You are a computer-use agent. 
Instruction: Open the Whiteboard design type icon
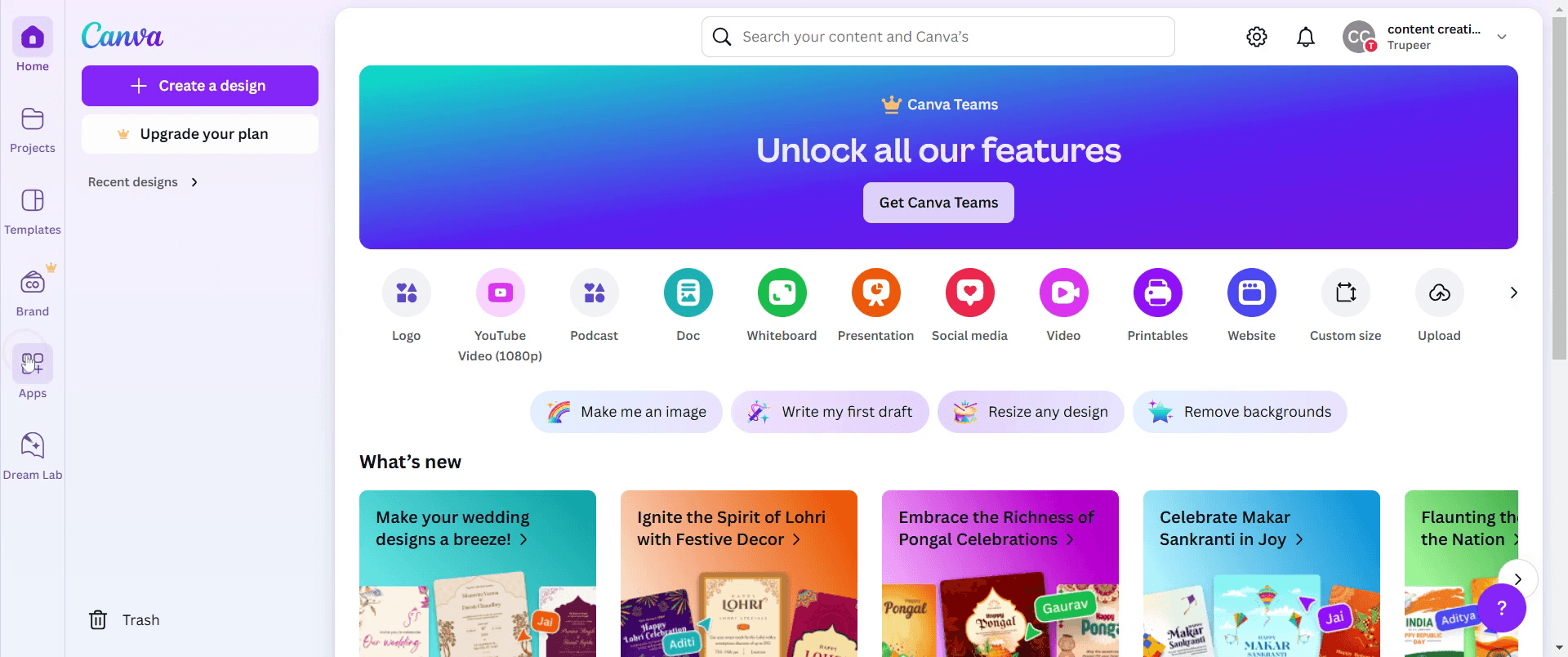tap(782, 293)
